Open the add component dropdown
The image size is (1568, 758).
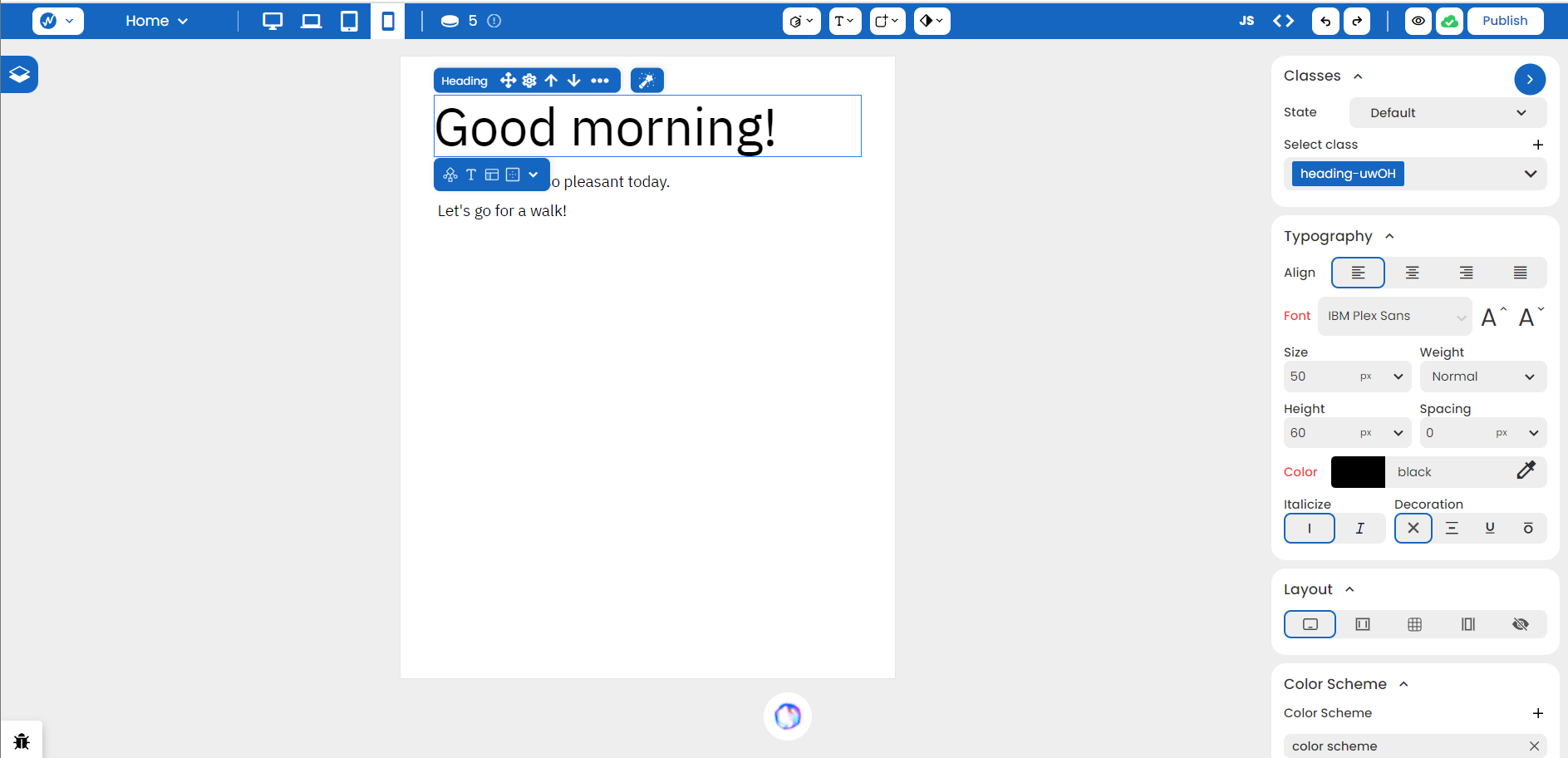pyautogui.click(x=801, y=21)
